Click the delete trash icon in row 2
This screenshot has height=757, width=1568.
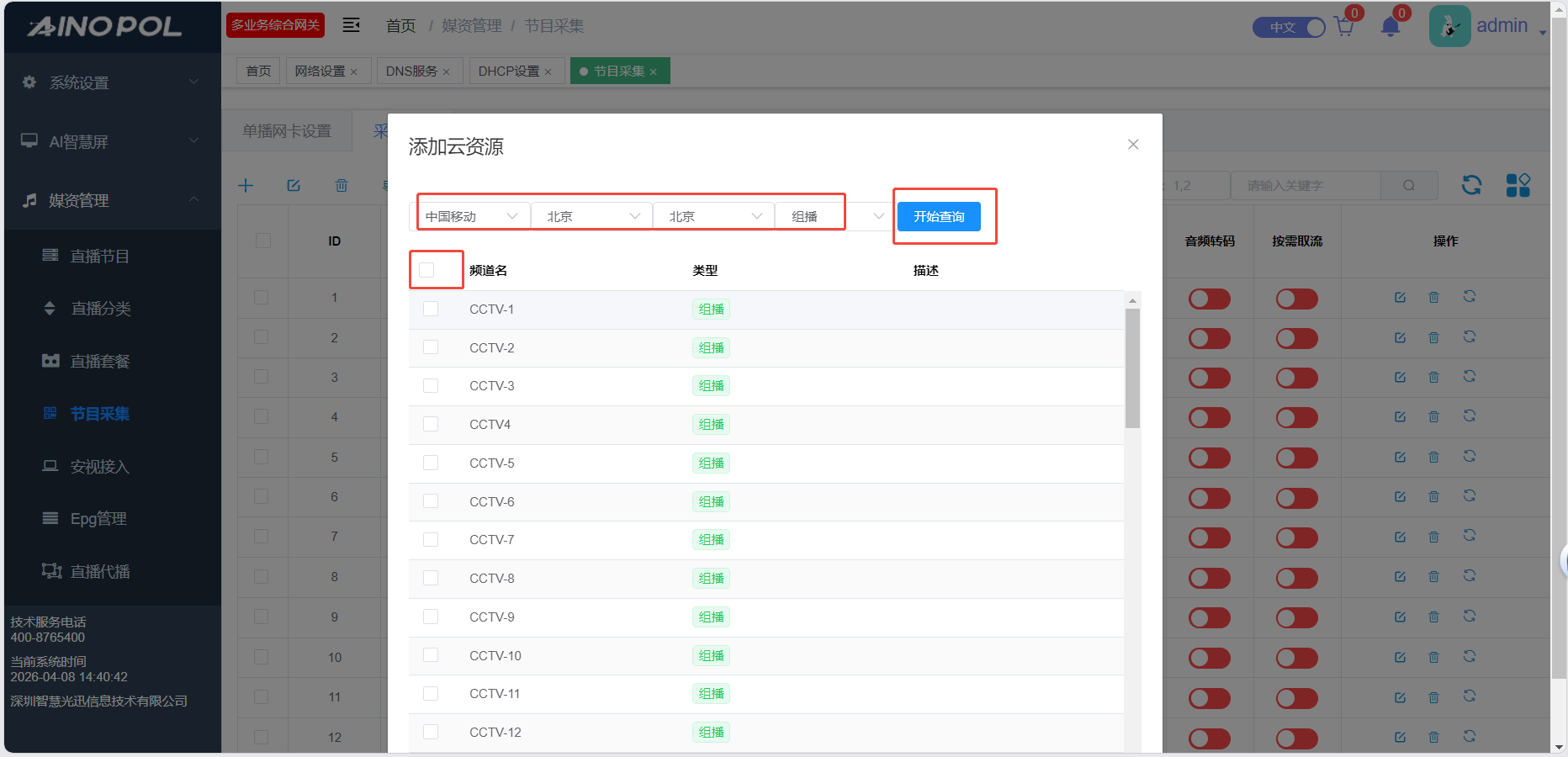(1433, 338)
